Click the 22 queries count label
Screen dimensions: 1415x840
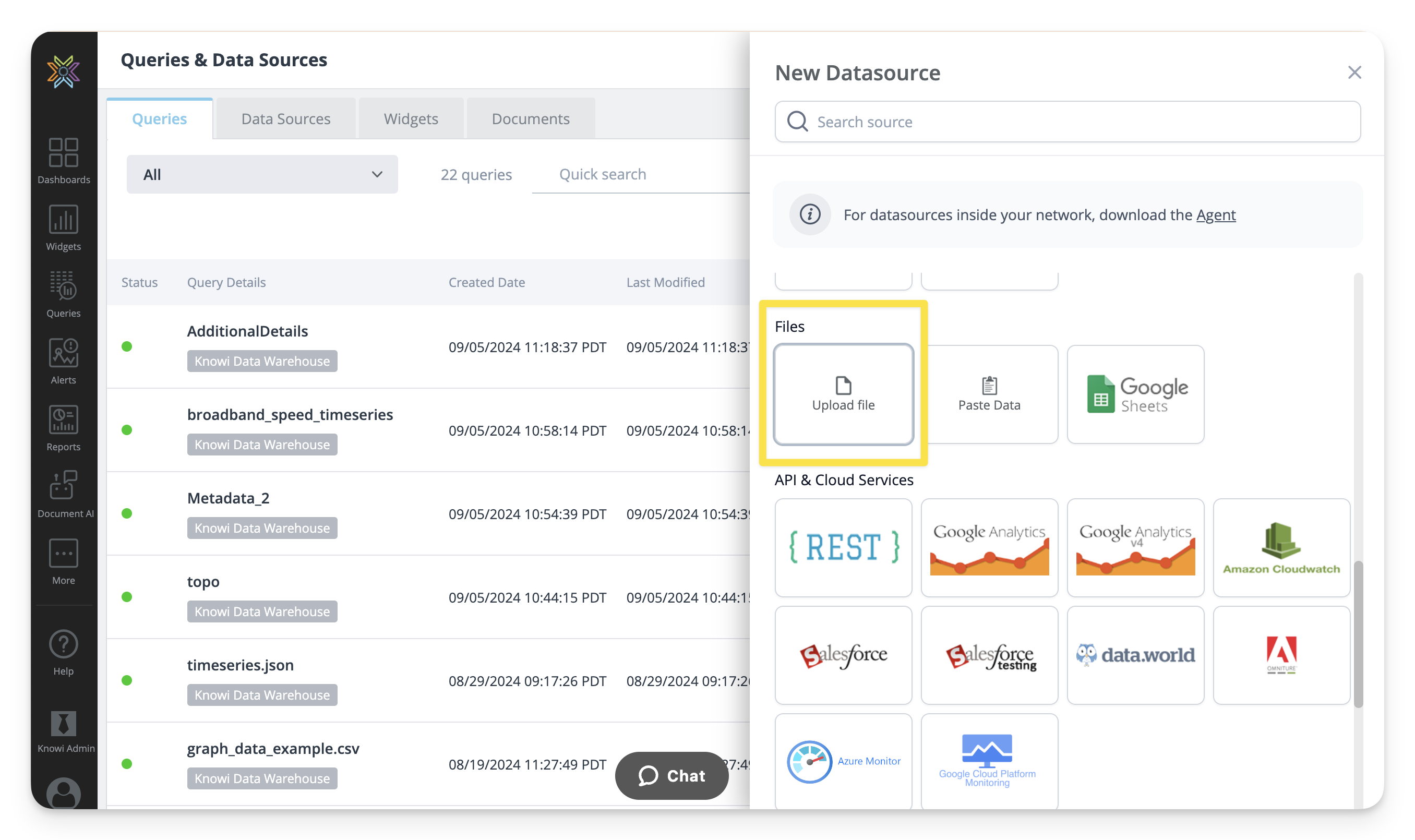tap(476, 174)
